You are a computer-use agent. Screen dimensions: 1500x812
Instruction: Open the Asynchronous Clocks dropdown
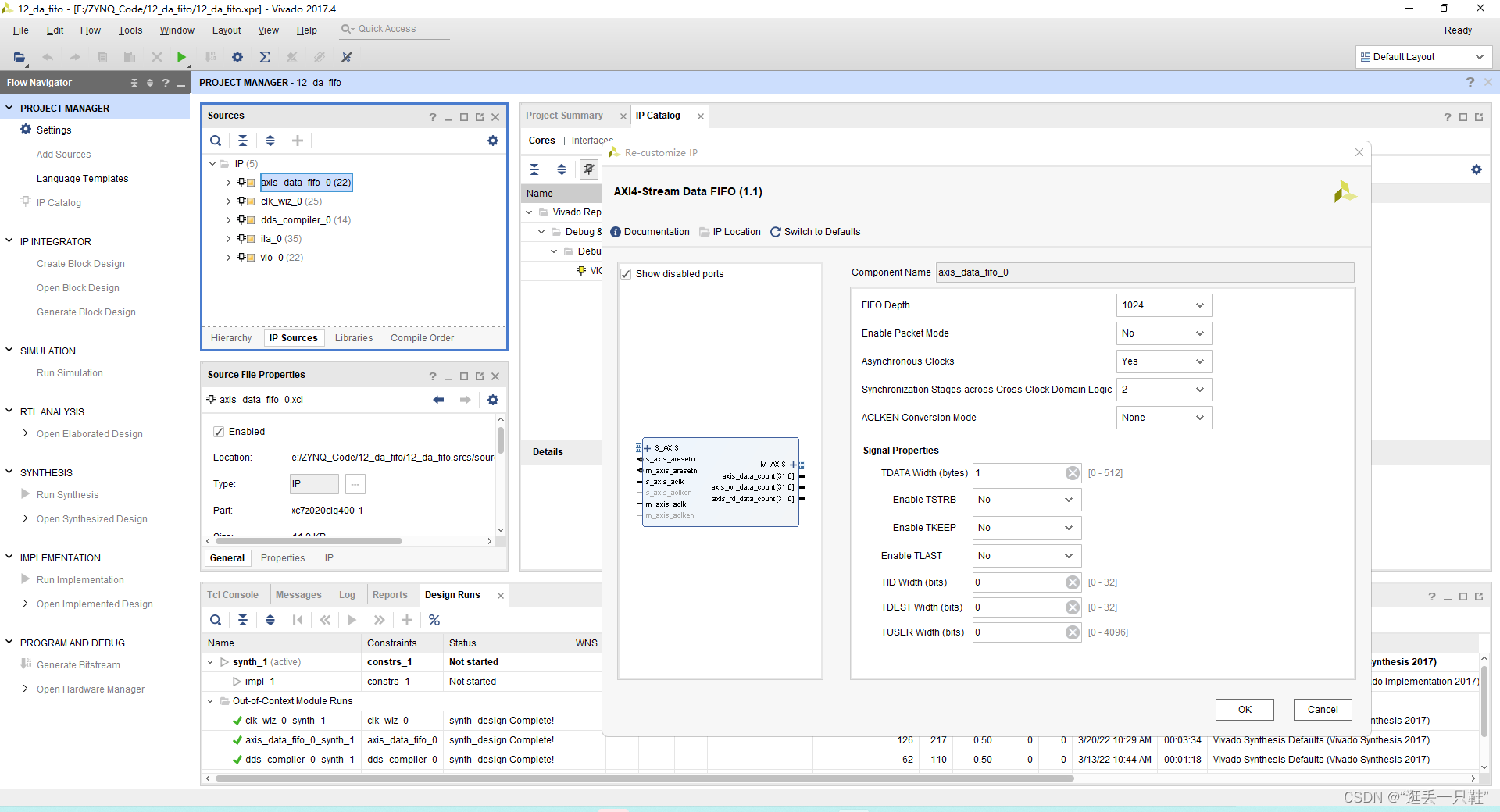pos(1164,361)
